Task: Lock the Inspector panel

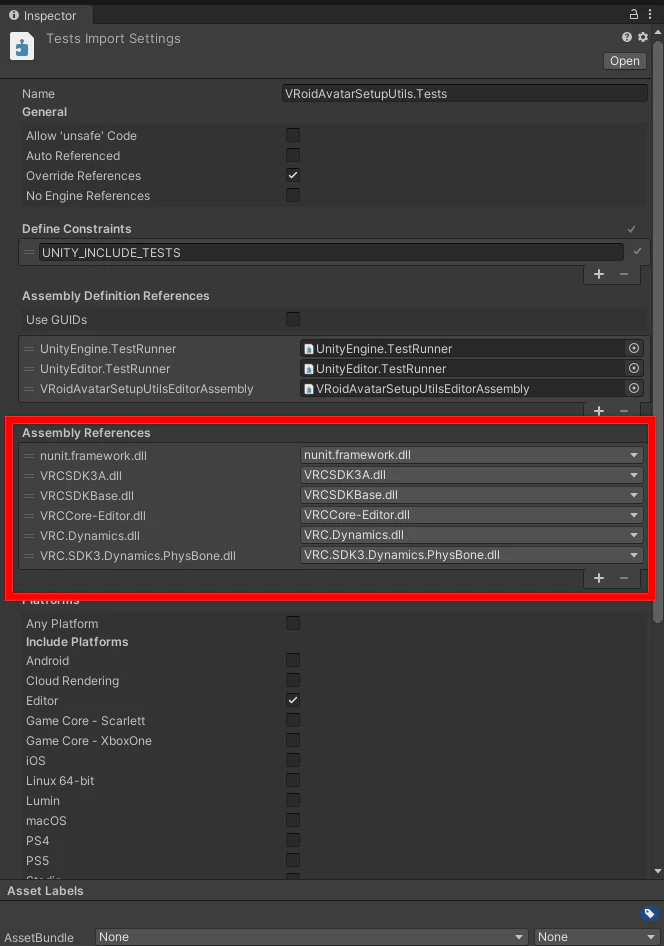Action: tap(633, 14)
